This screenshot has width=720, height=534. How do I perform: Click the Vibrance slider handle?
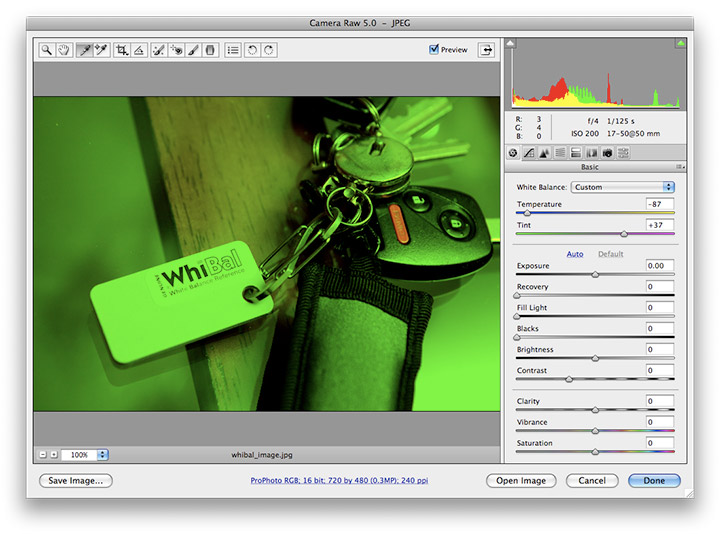(x=595, y=431)
